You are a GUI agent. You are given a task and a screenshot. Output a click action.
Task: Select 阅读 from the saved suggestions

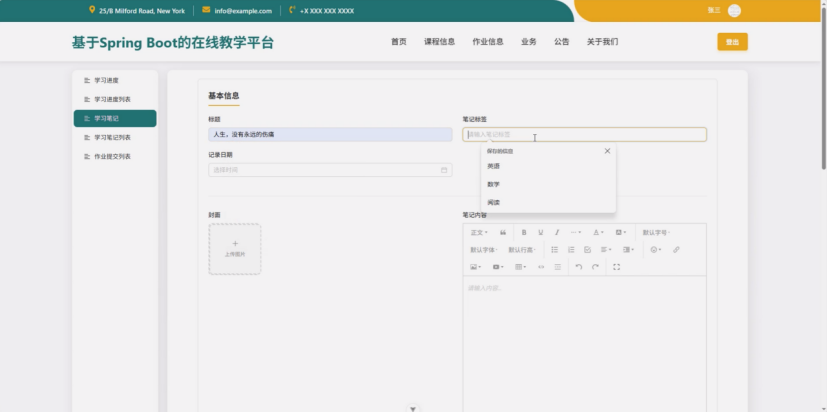(x=548, y=203)
